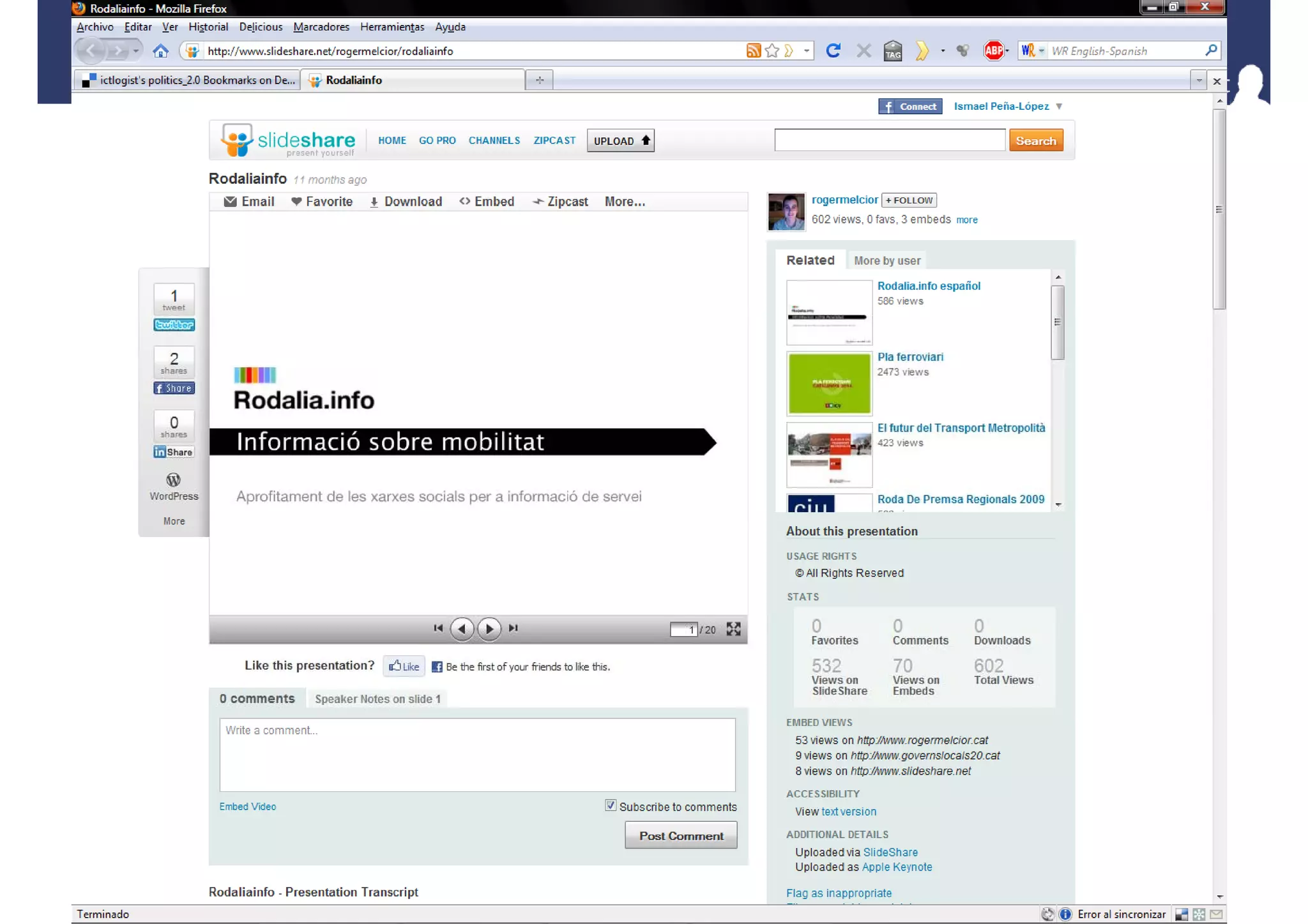Open Pla ferroviari related presentation link
This screenshot has width=1308, height=924.
909,357
